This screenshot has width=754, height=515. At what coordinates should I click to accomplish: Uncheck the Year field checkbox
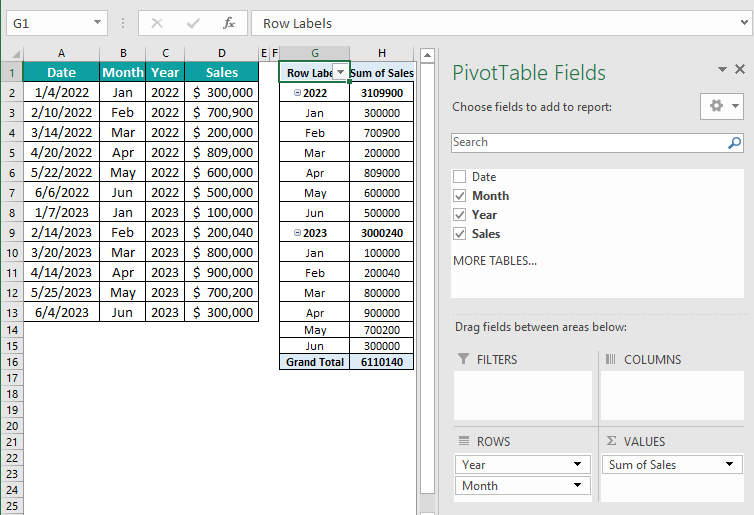tap(460, 214)
